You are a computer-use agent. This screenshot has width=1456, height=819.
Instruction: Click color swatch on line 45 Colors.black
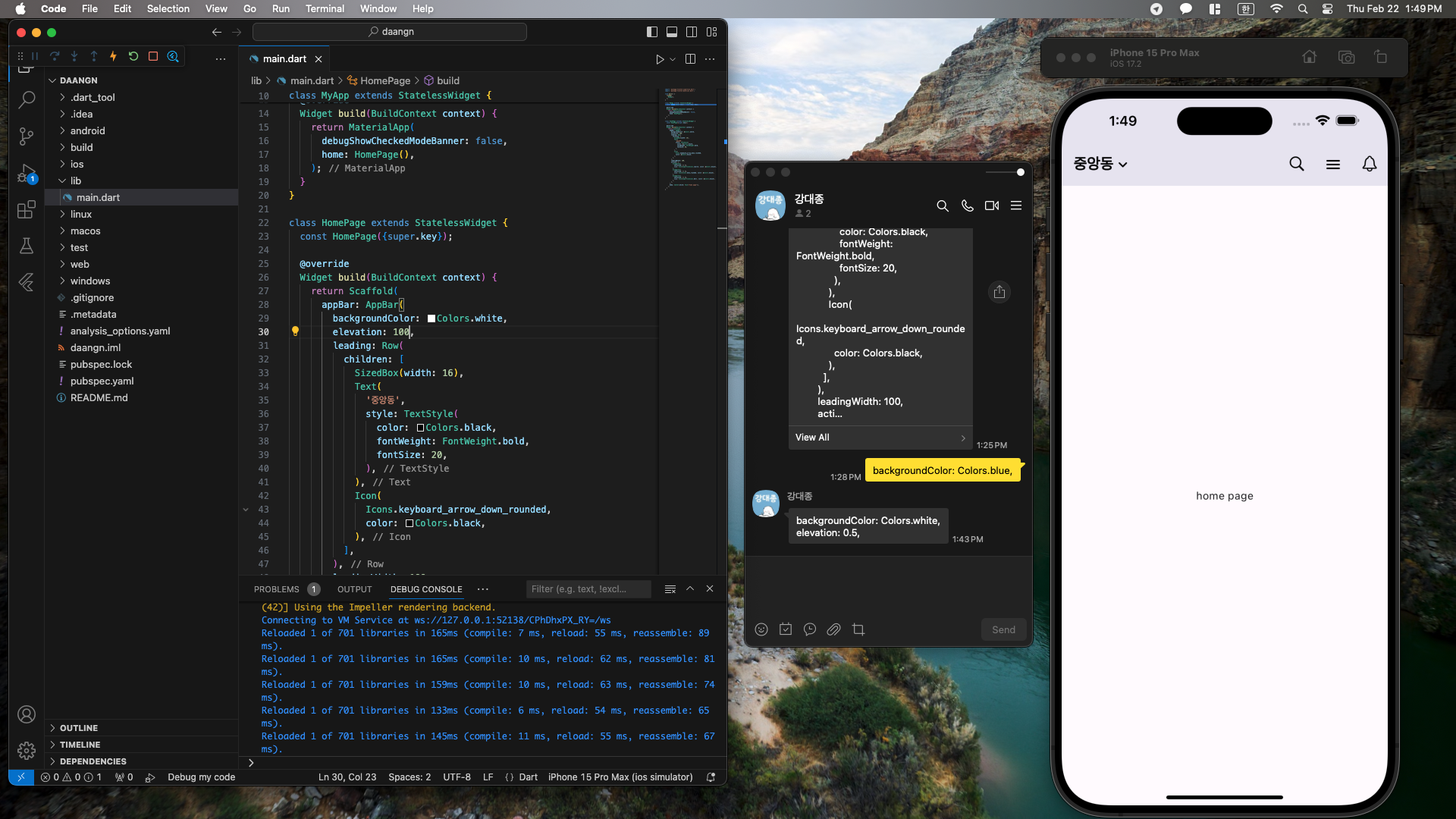(x=409, y=523)
